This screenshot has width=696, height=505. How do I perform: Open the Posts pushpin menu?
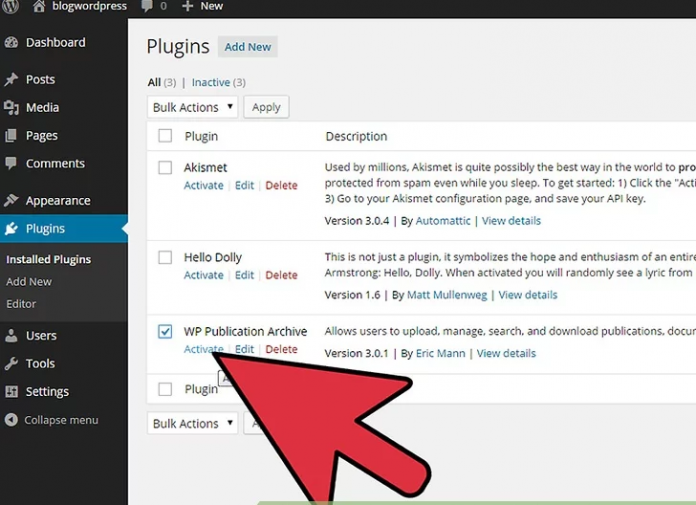(40, 80)
